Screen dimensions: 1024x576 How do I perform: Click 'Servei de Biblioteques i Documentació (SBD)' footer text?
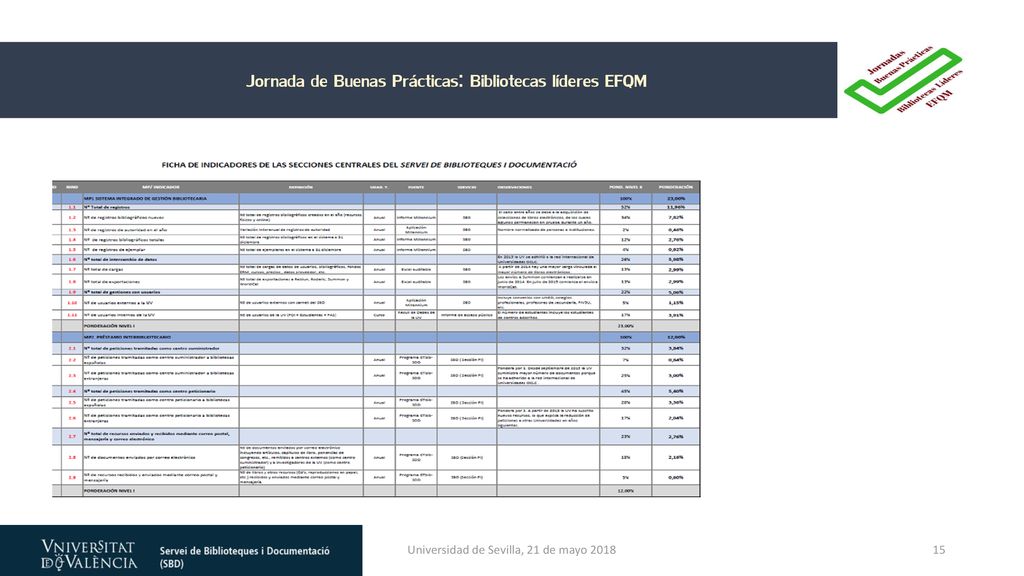point(244,557)
